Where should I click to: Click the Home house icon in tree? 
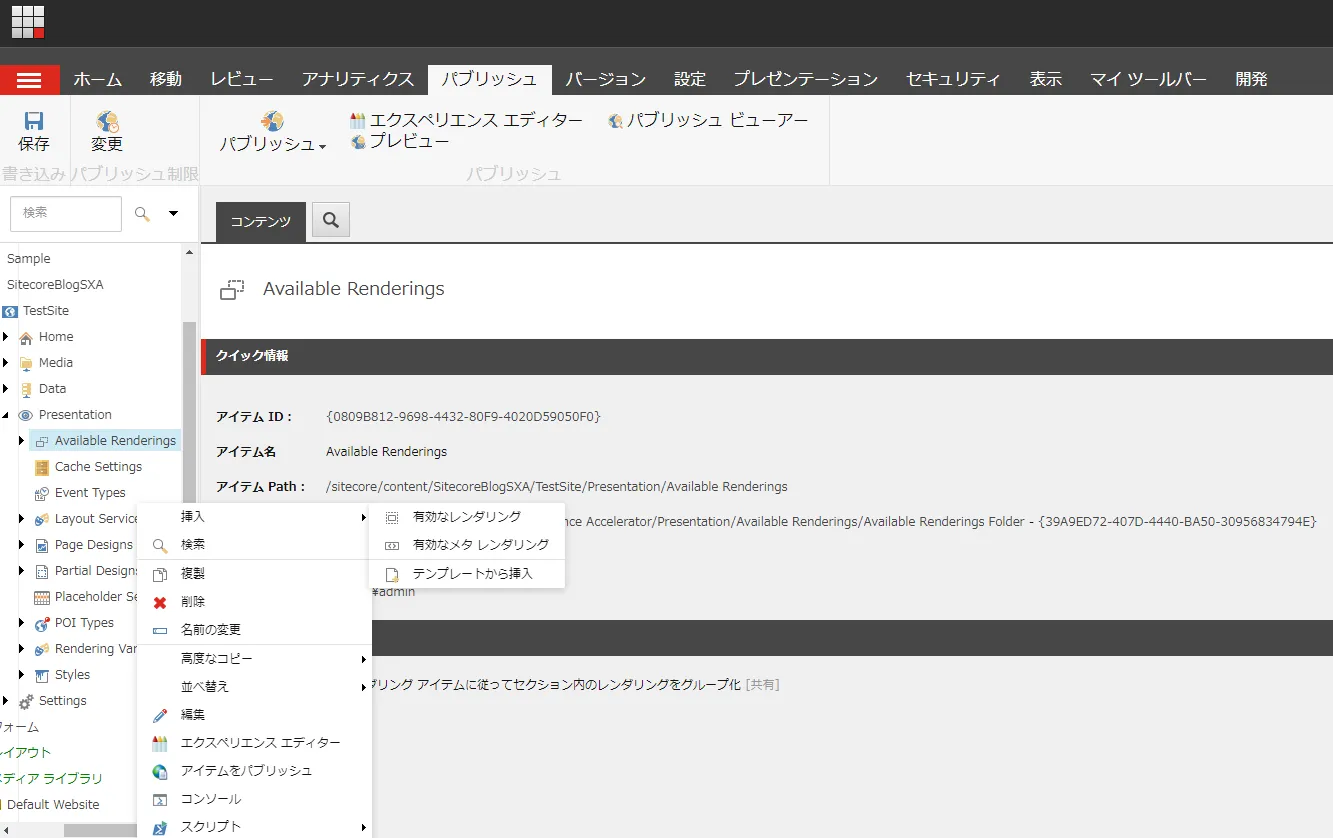[x=26, y=338]
